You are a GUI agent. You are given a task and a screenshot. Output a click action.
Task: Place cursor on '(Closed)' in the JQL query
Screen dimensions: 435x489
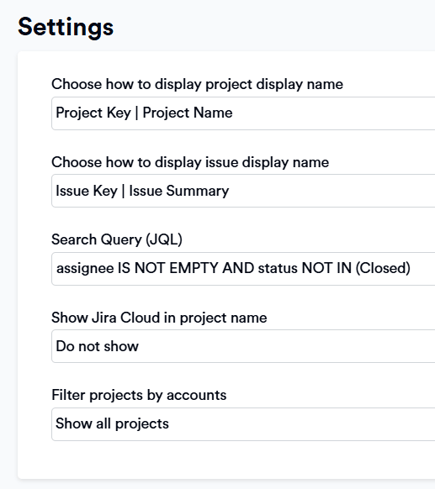383,268
